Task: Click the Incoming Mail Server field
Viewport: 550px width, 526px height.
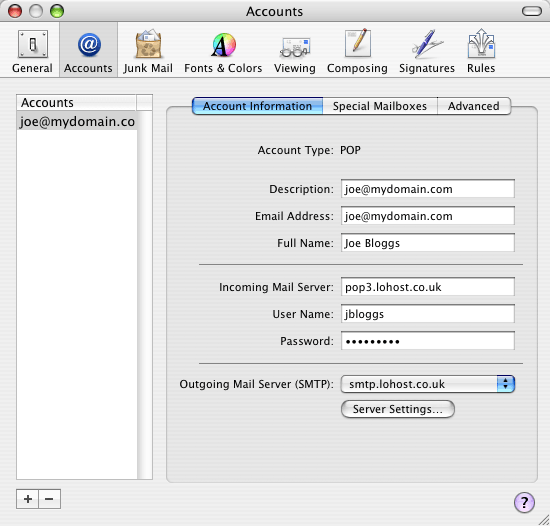Action: click(428, 287)
